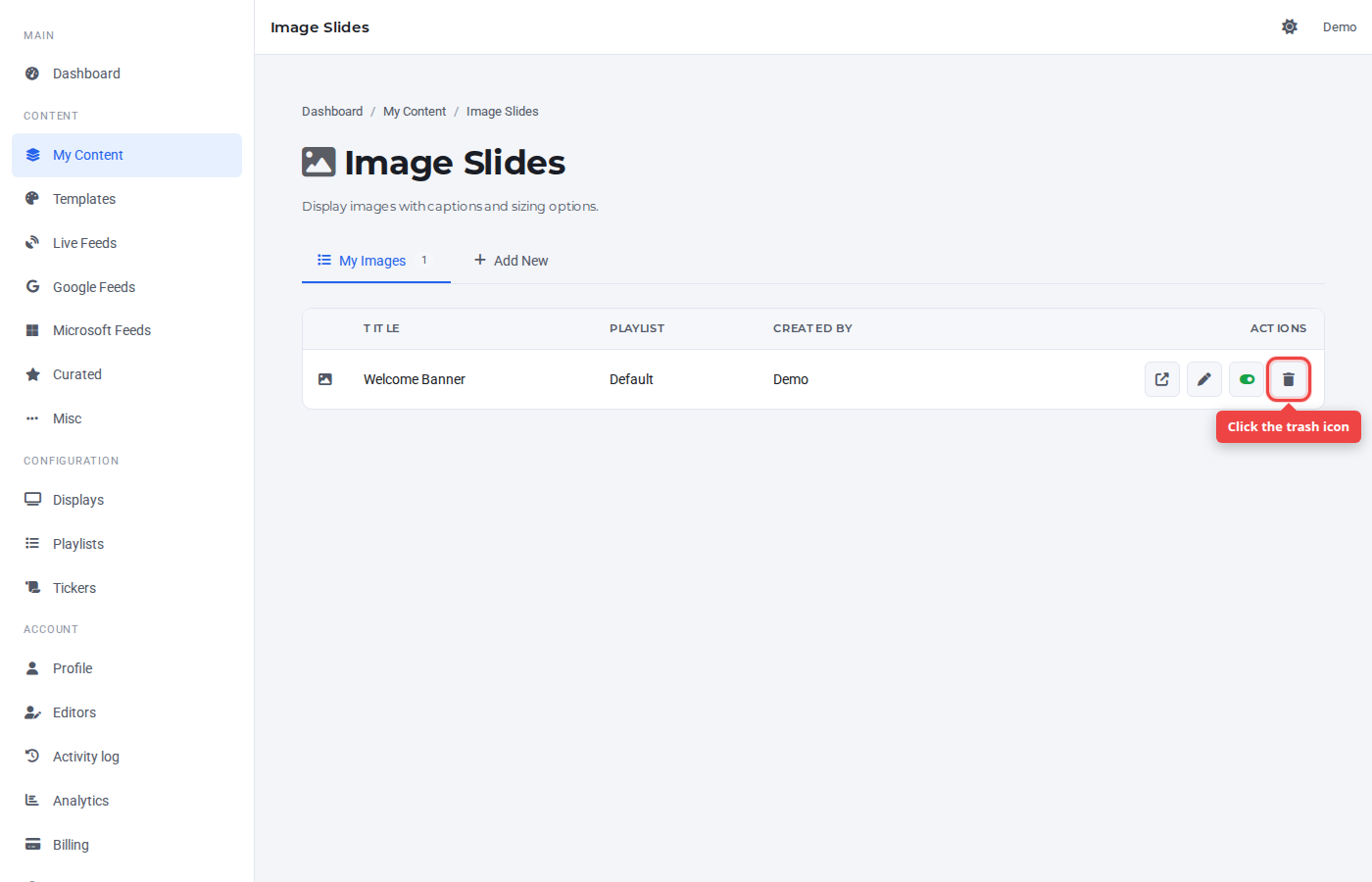
Task: Click the Demo created-by cell
Action: 791,379
